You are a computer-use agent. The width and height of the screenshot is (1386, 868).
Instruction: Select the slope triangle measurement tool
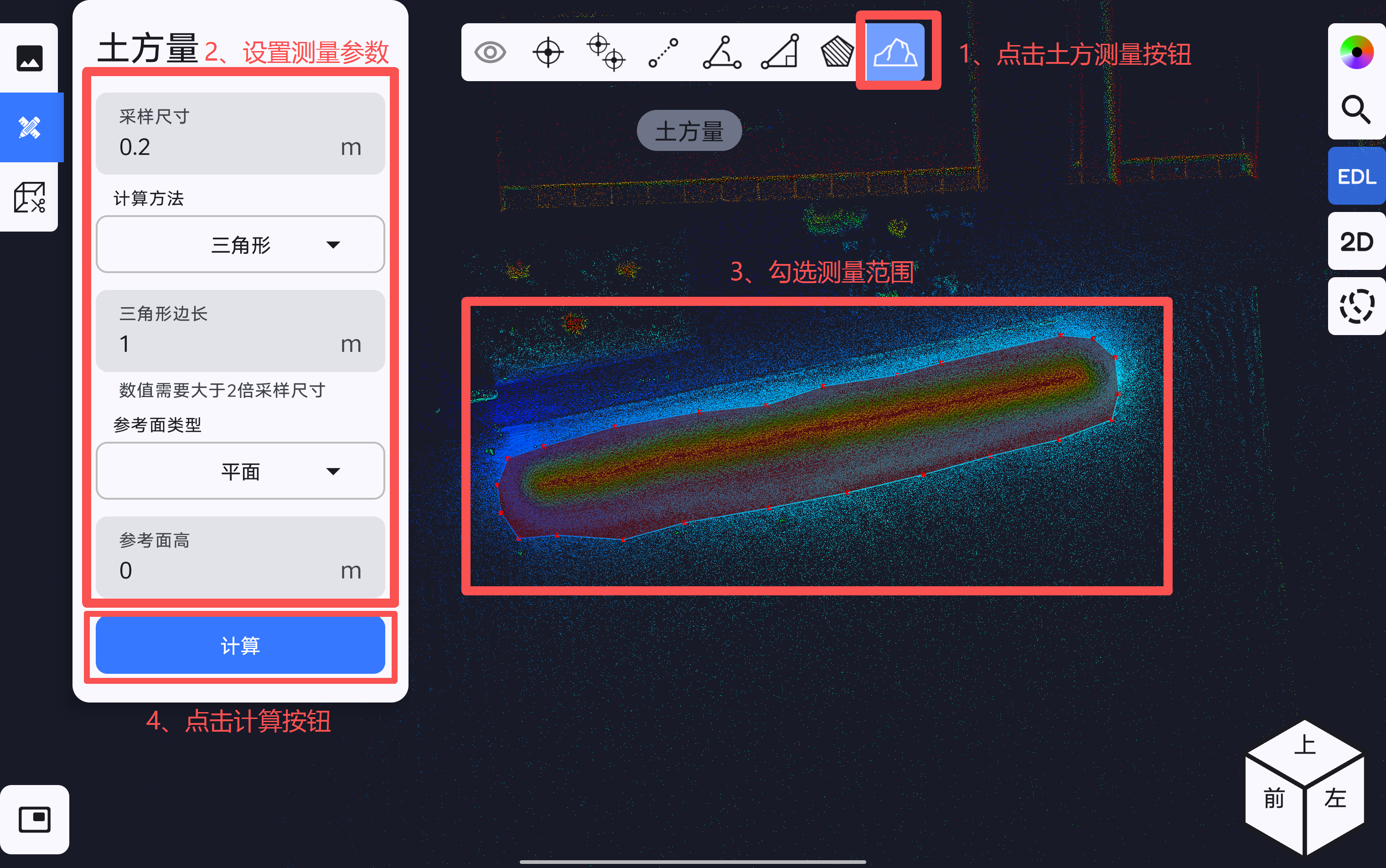coord(780,52)
